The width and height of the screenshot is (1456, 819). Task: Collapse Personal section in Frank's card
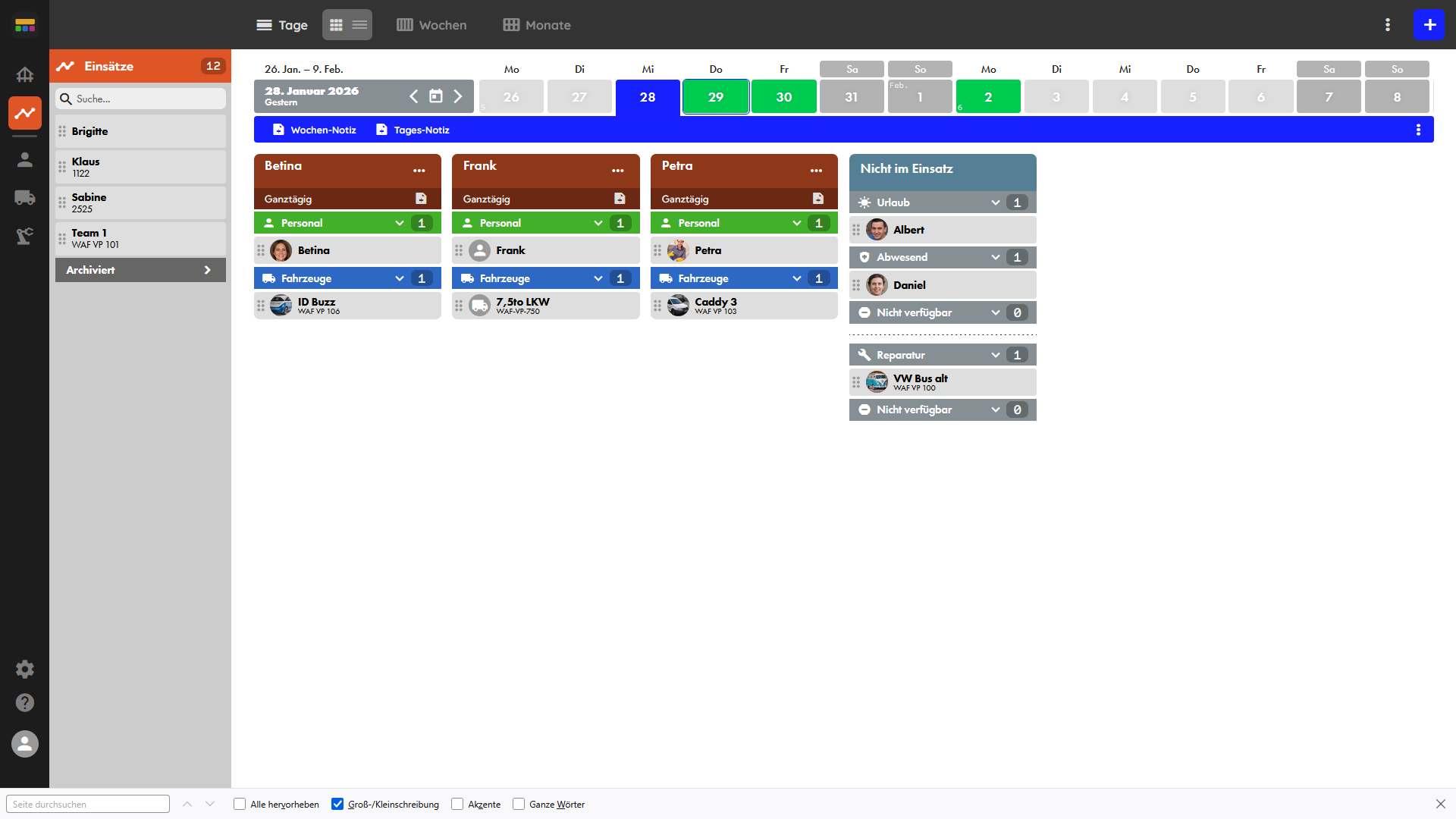tap(598, 223)
